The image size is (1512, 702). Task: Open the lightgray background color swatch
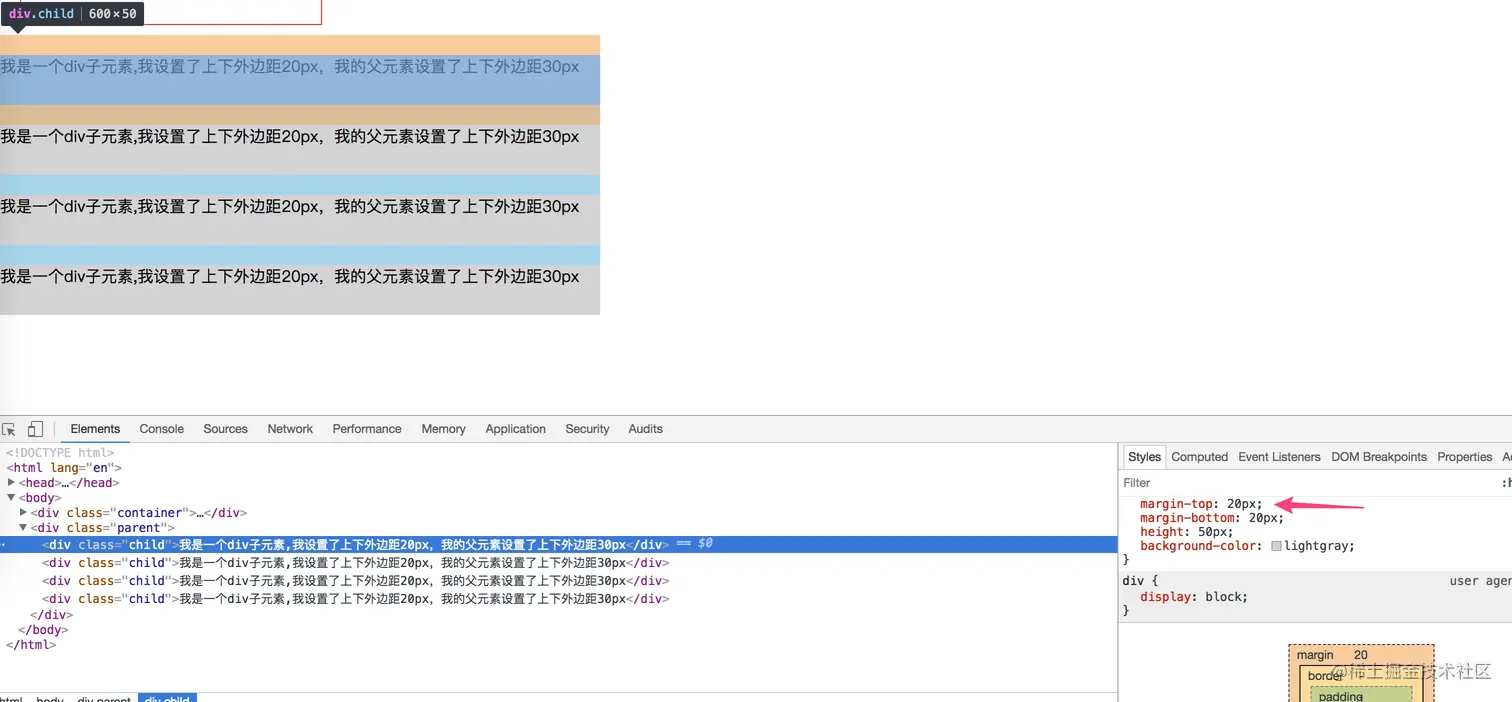[x=1276, y=546]
